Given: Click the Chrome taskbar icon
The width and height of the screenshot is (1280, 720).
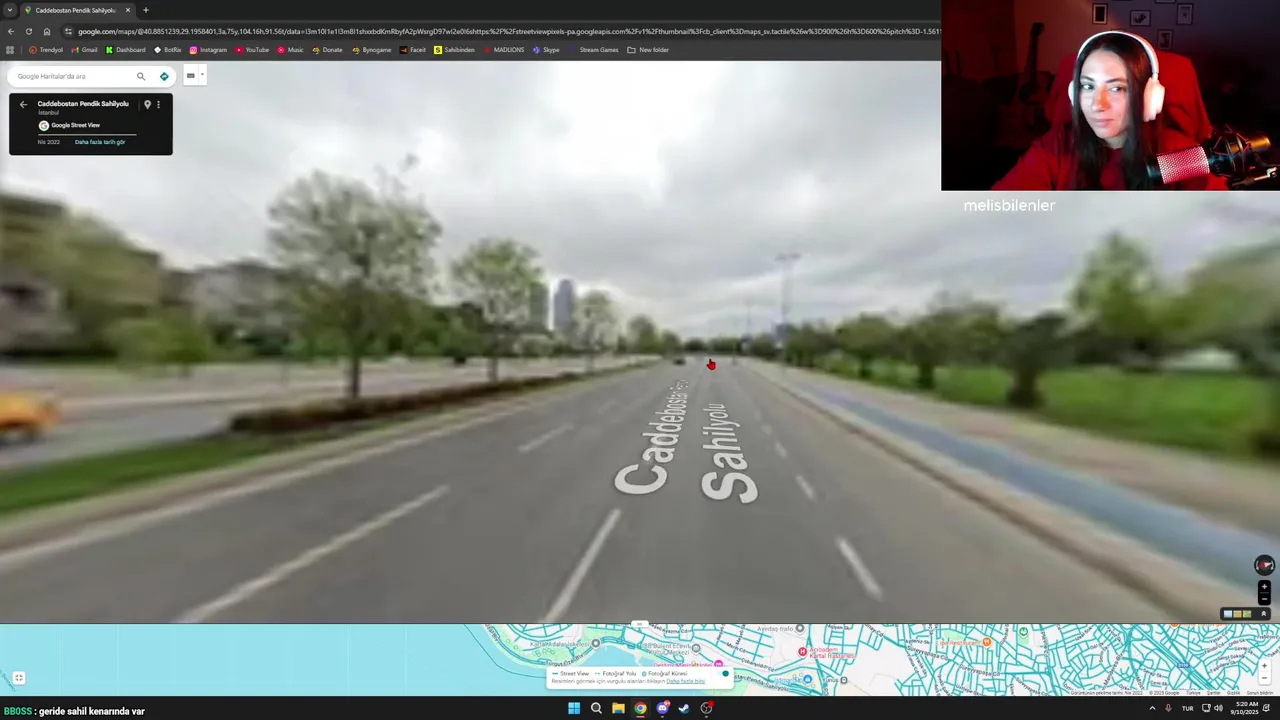Looking at the screenshot, I should click(640, 708).
